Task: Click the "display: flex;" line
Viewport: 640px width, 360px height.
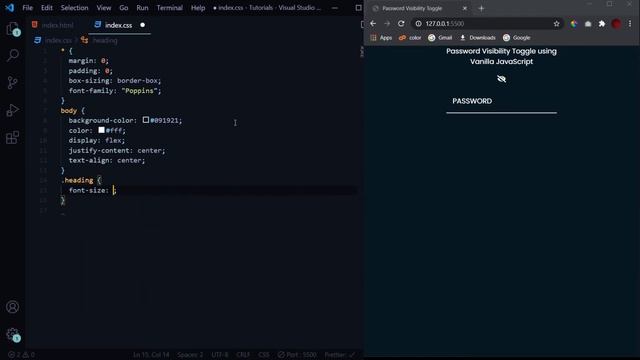Action: [x=97, y=140]
